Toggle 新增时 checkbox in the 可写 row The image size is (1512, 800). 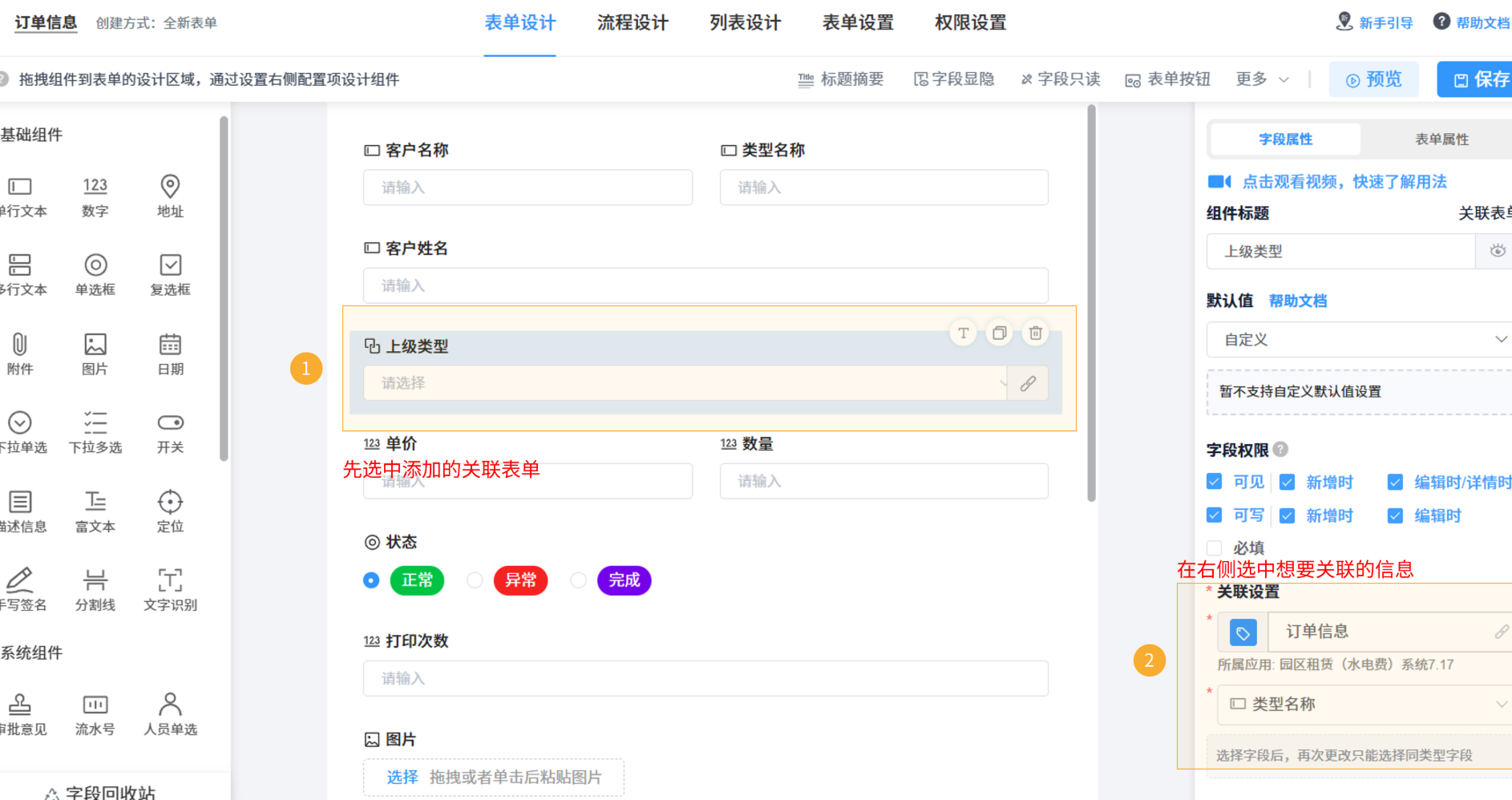point(1288,515)
